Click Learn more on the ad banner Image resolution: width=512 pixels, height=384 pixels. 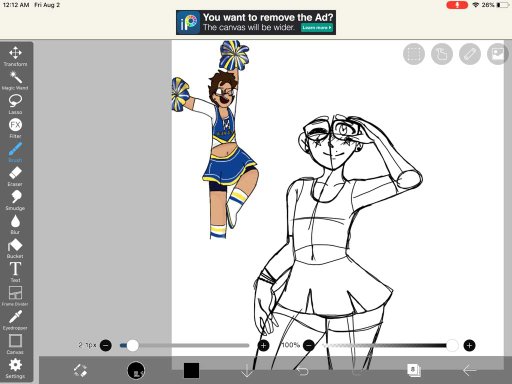[317, 28]
